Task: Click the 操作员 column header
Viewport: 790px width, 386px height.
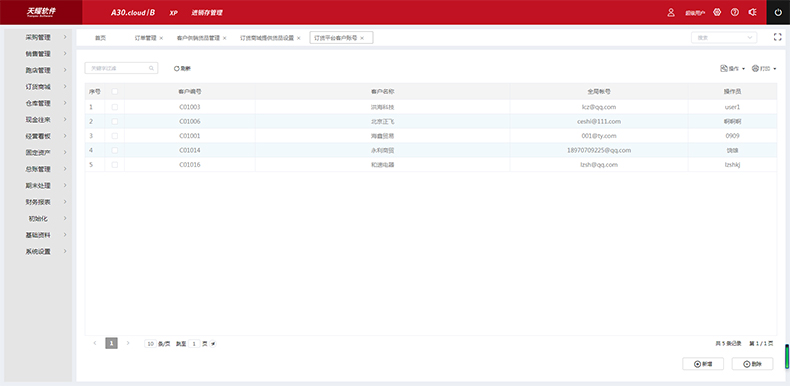Action: [x=732, y=92]
